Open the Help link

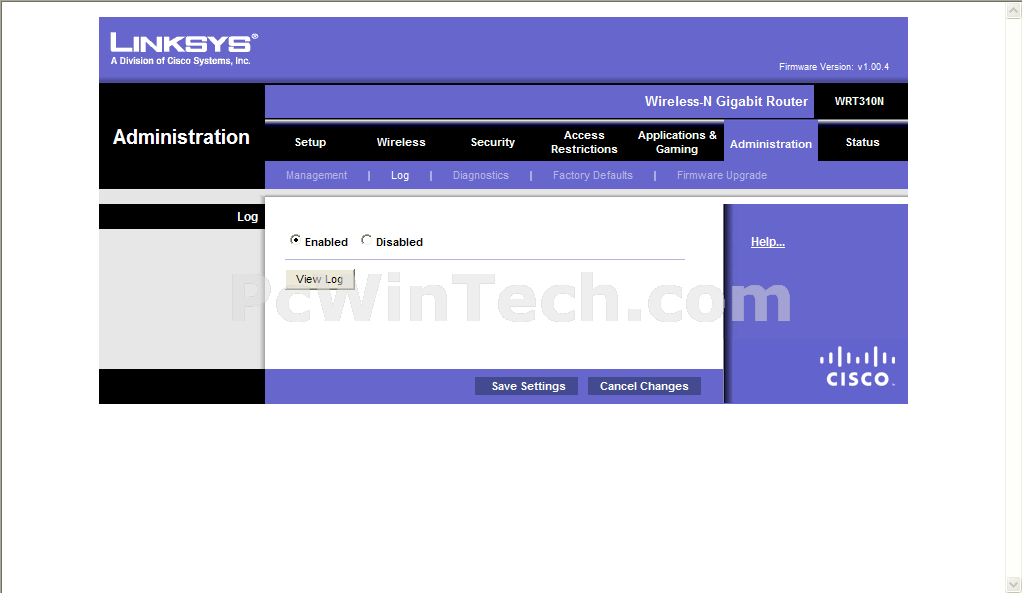[767, 242]
